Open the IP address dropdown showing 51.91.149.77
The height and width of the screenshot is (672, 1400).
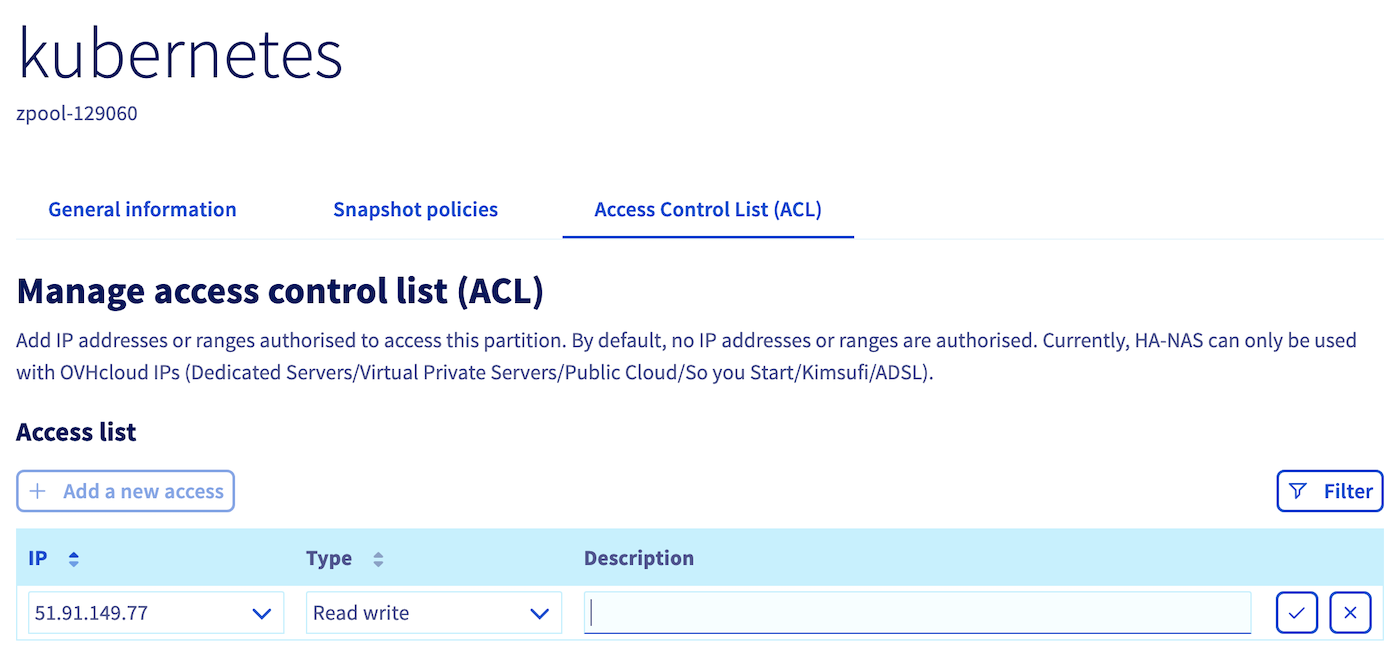click(x=155, y=612)
